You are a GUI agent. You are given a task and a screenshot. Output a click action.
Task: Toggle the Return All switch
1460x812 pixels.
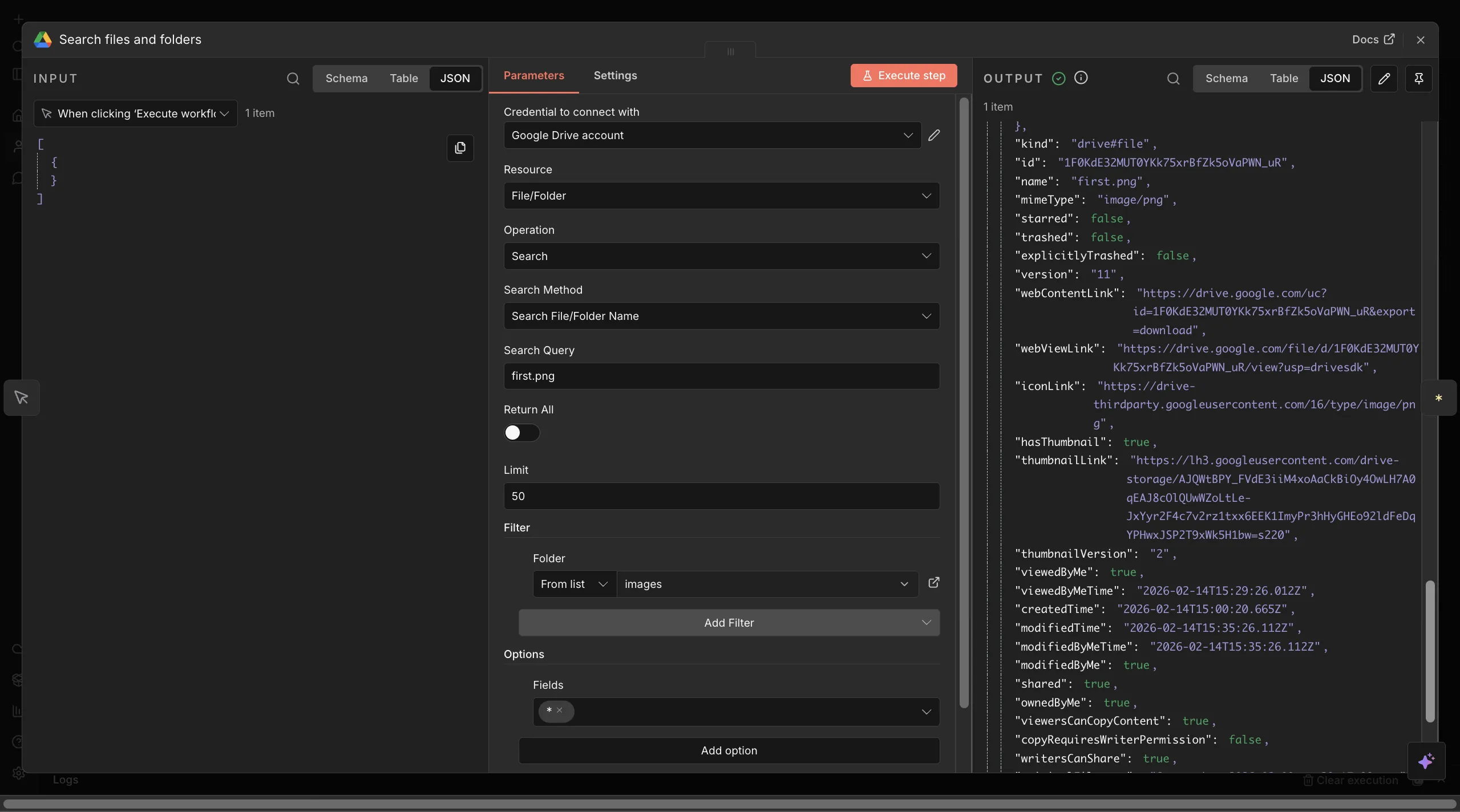click(521, 433)
